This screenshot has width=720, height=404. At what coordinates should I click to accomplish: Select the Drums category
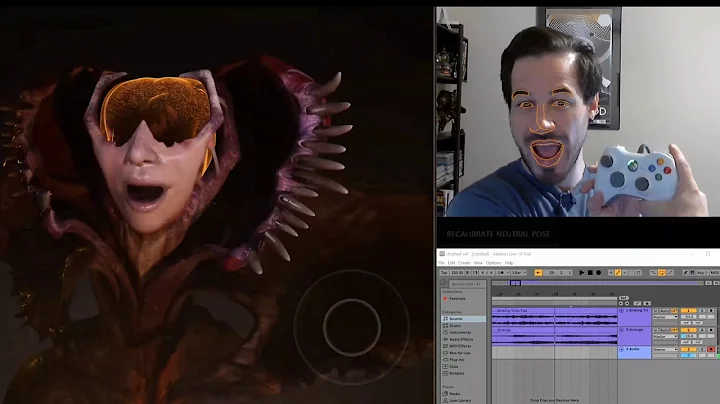[455, 325]
